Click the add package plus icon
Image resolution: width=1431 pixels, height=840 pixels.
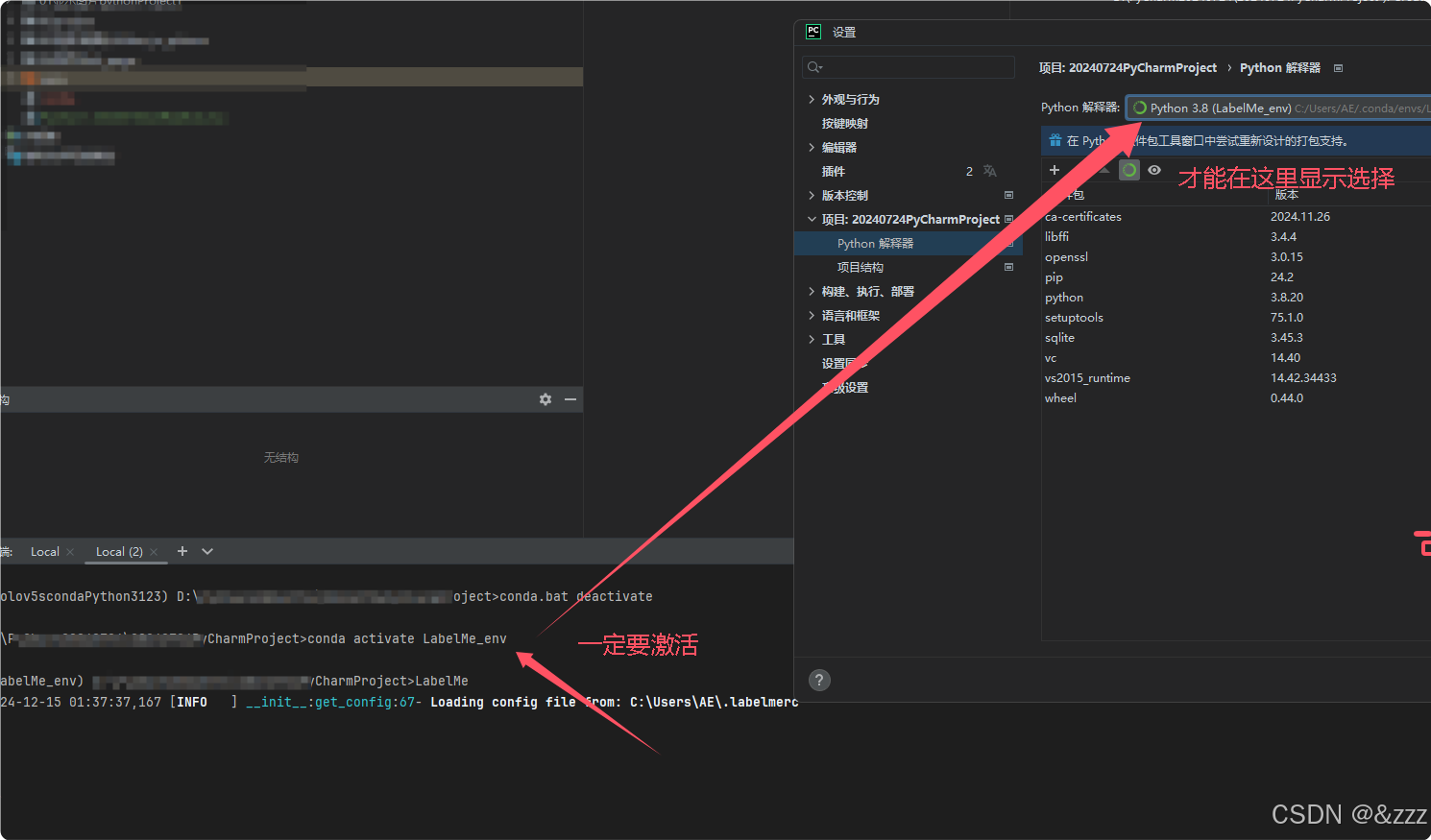tap(1055, 170)
